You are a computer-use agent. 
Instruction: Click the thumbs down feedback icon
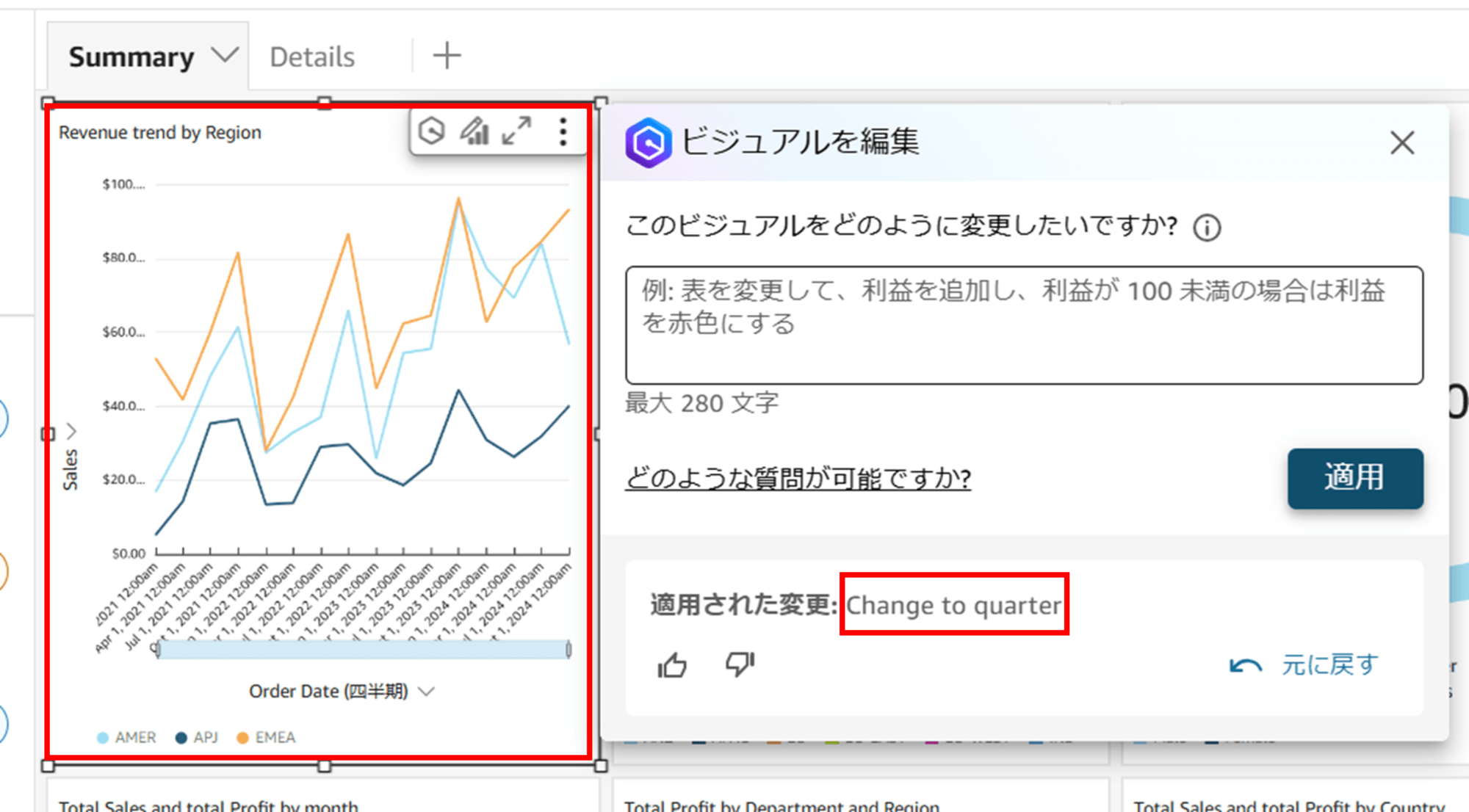pos(740,663)
